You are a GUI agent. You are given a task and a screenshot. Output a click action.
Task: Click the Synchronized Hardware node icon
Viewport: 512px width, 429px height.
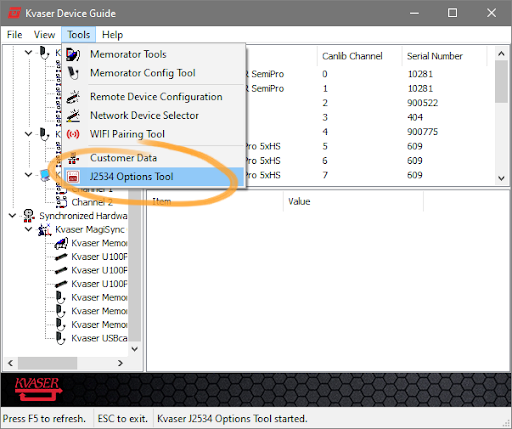[x=29, y=216]
